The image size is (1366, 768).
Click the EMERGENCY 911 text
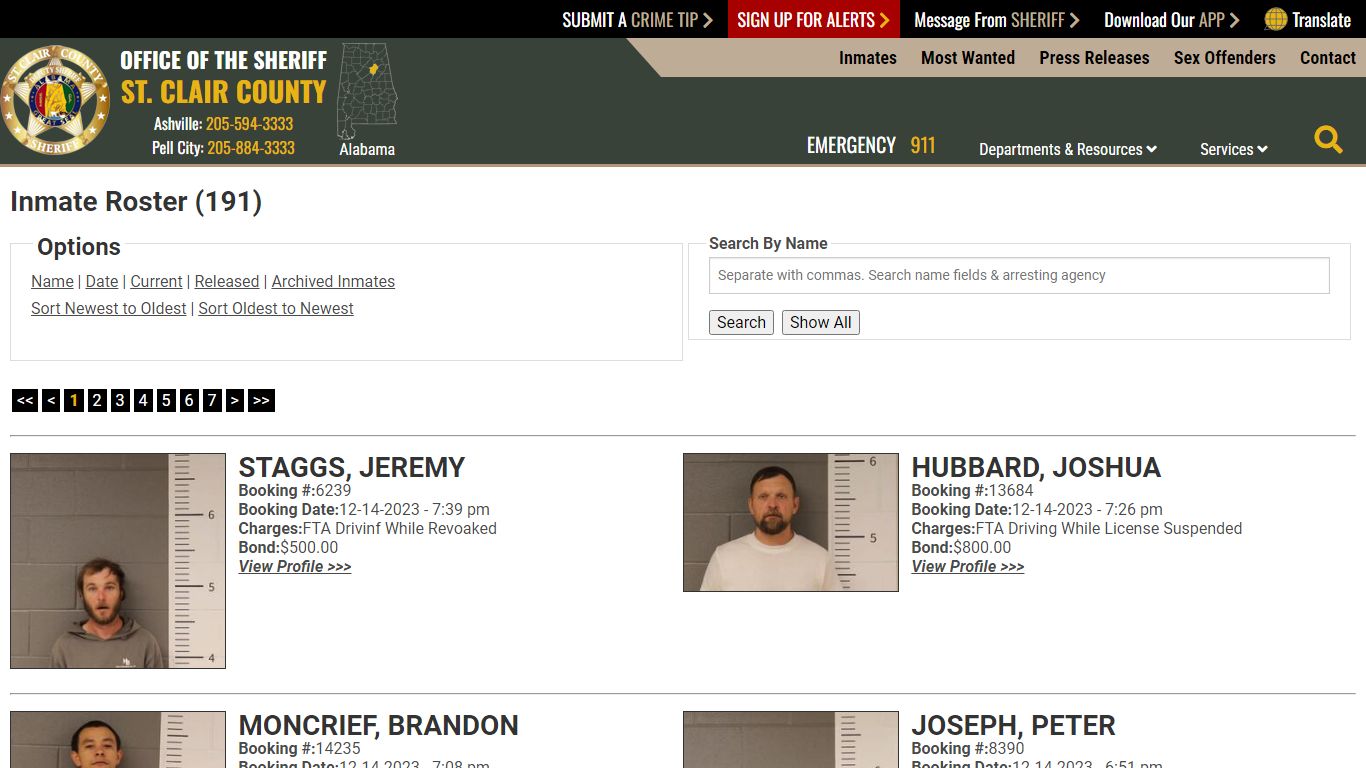tap(871, 146)
